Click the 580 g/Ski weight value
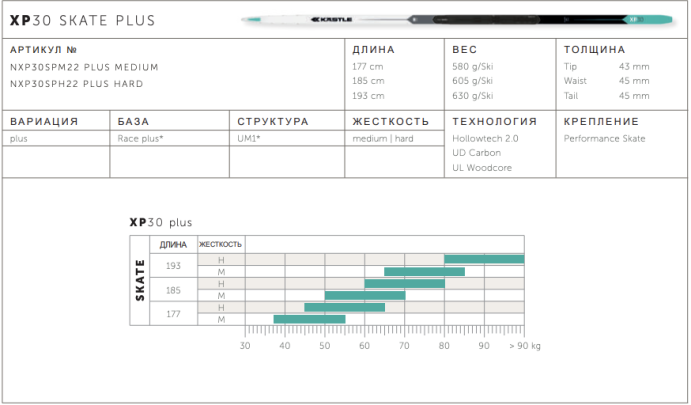The image size is (691, 405). click(473, 66)
